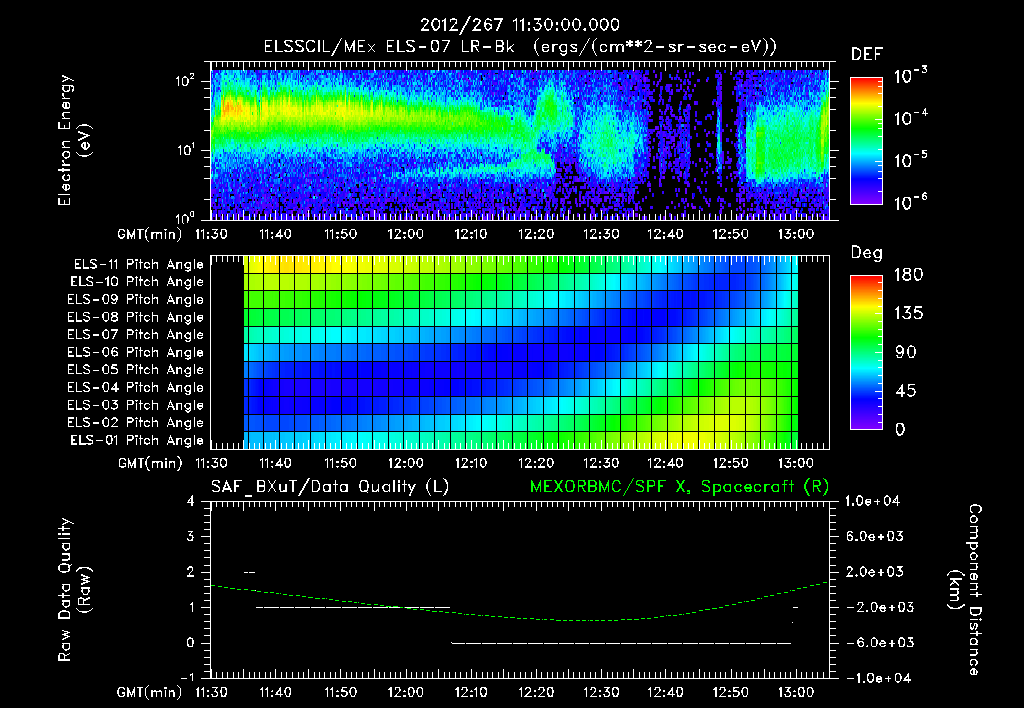Click the DEF legend title

867,55
